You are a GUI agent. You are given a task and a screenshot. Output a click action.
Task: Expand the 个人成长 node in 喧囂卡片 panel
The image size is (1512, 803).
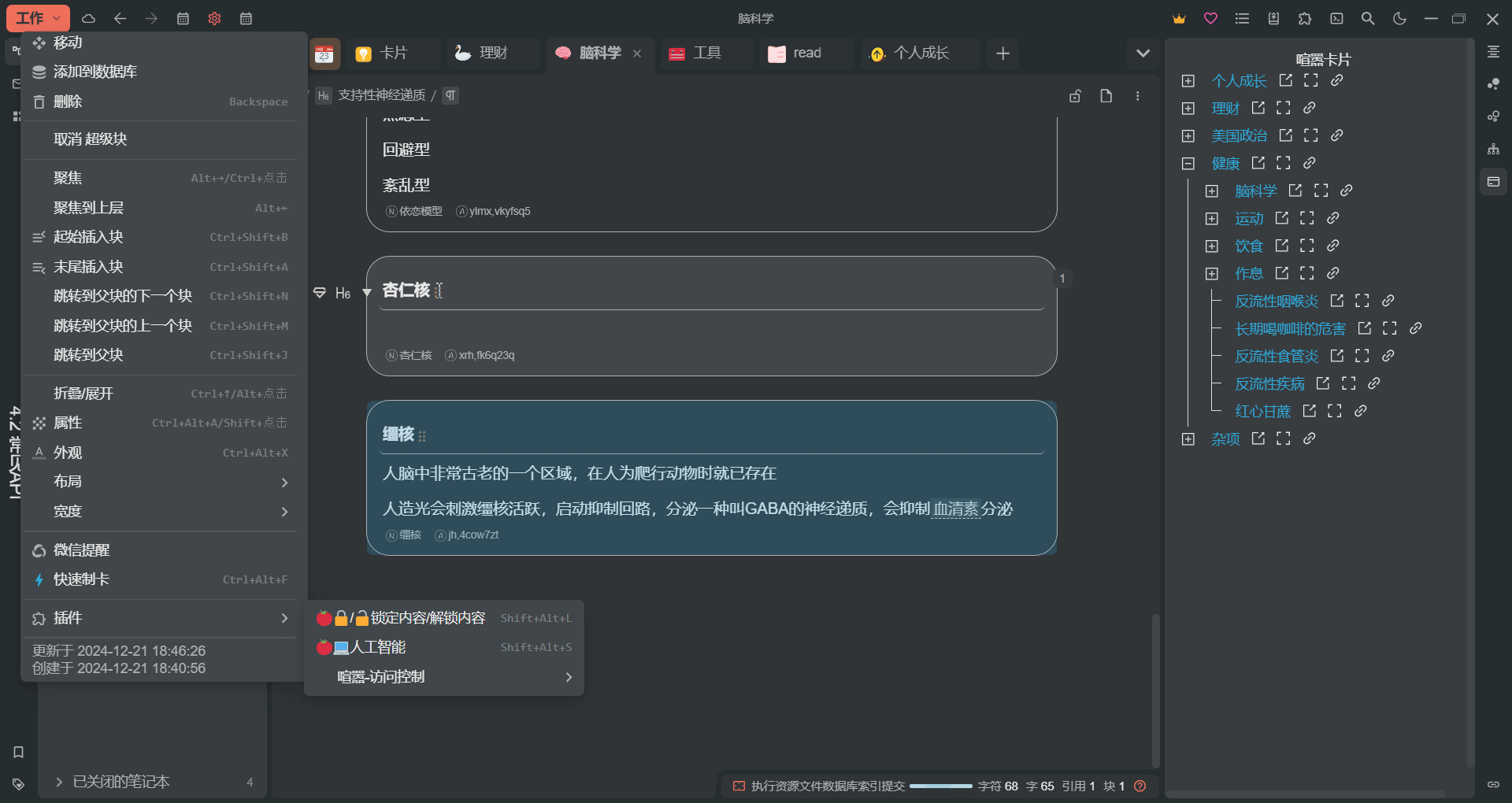(x=1188, y=80)
